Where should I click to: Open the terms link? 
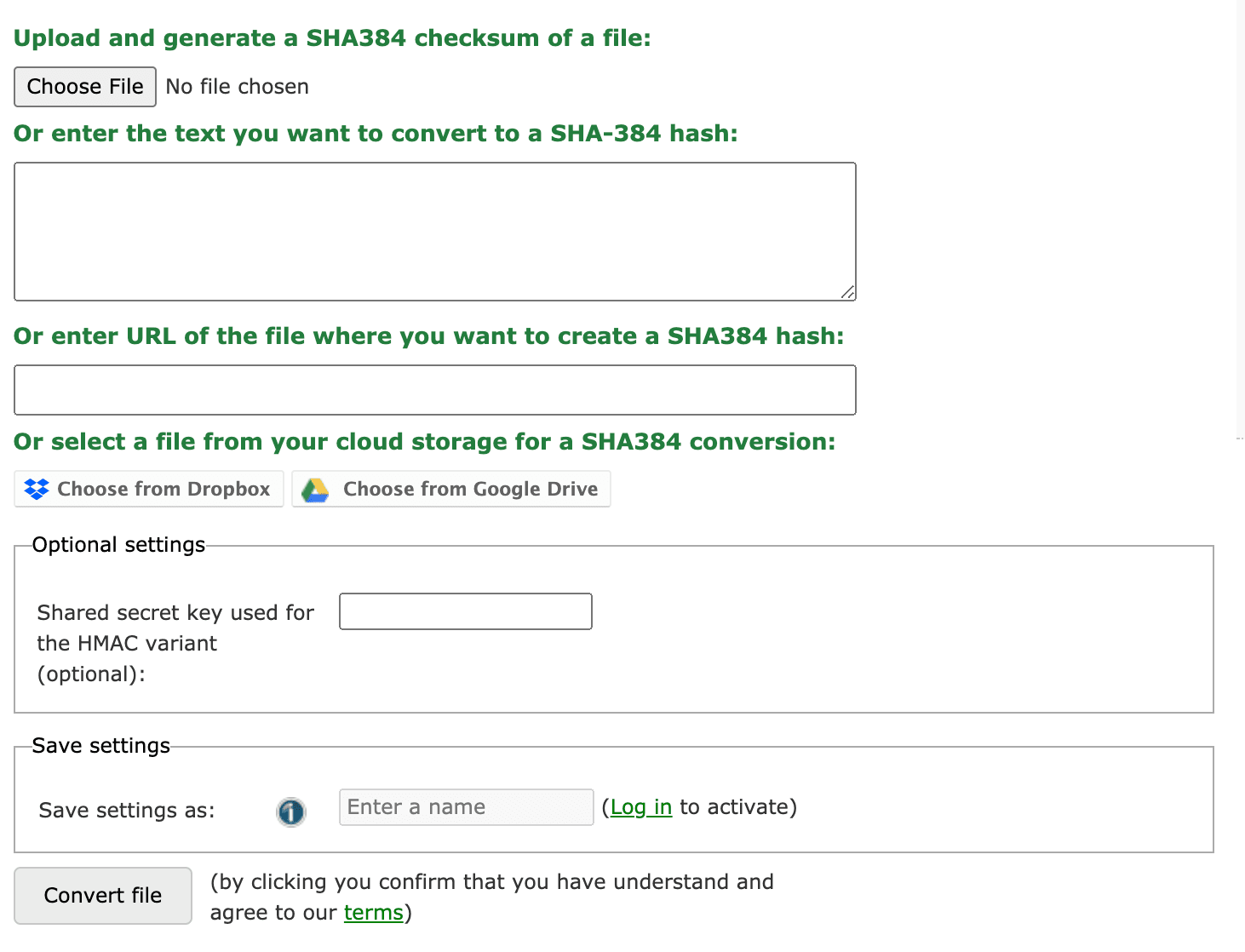373,913
